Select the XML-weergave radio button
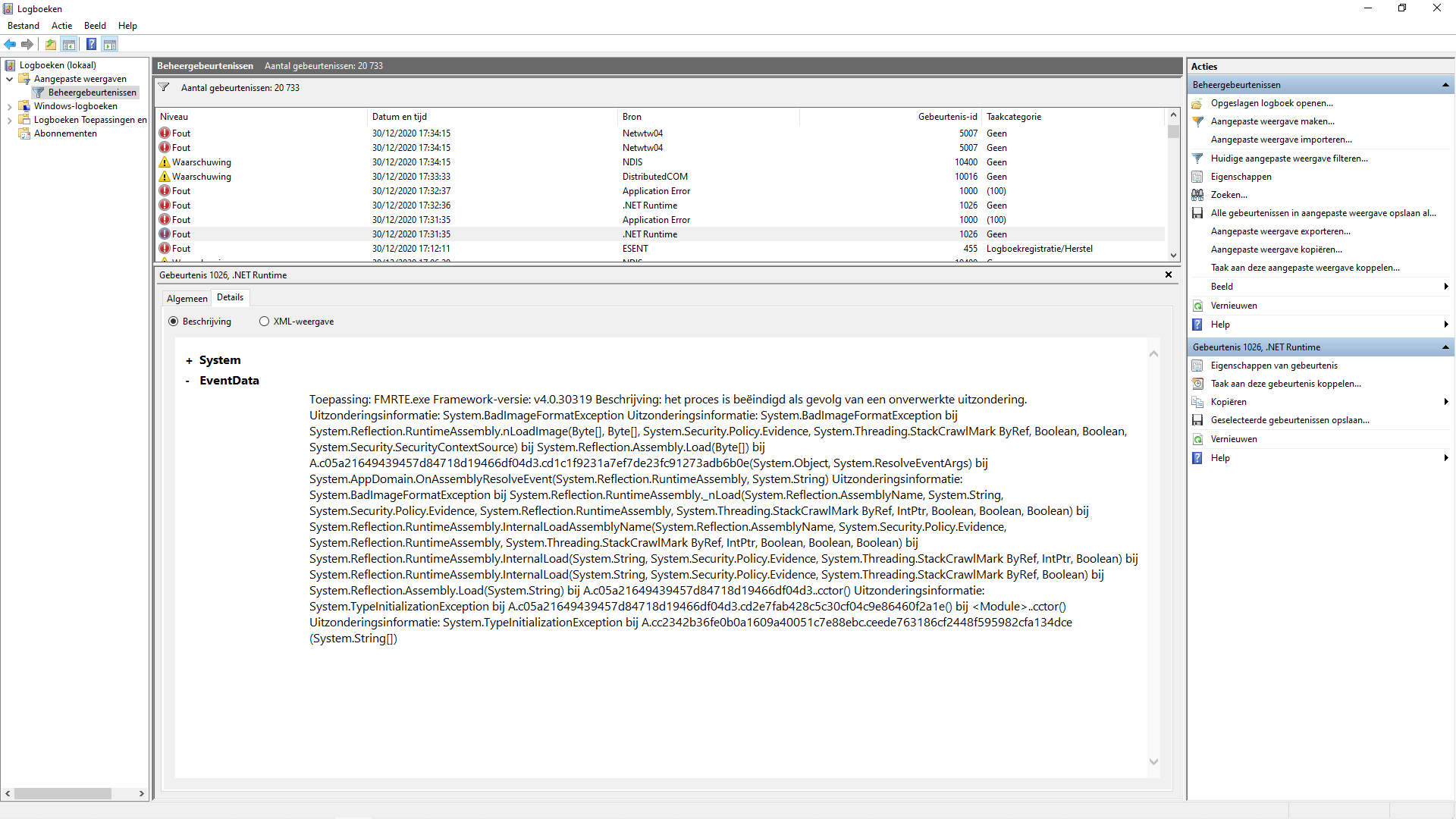 point(264,322)
